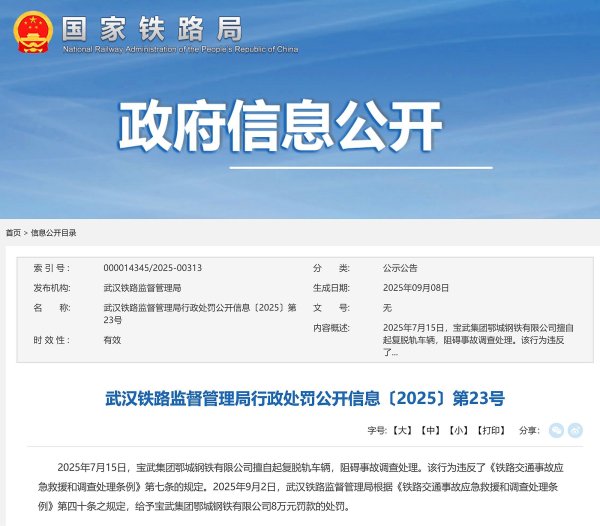This screenshot has width=600, height=526.
Task: Click document number value 无
Action: coord(387,308)
